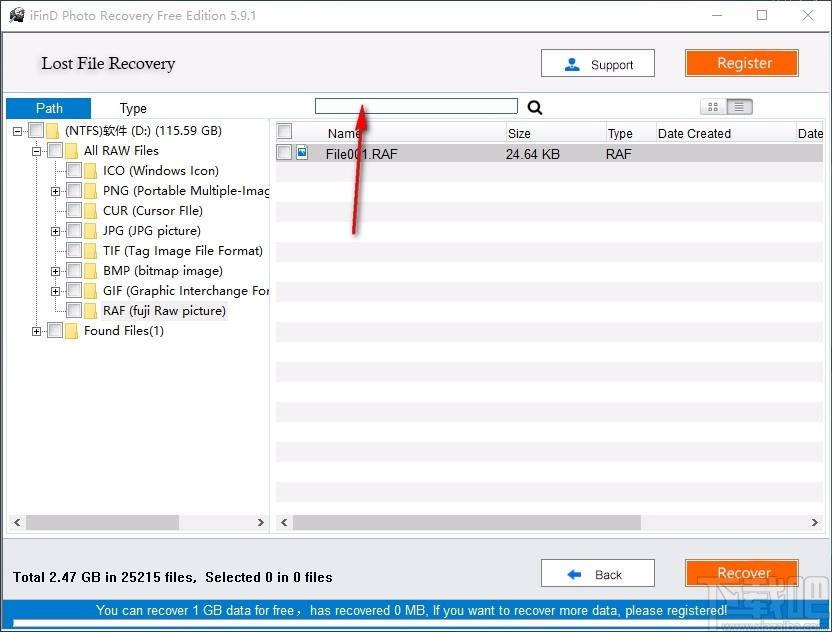The height and width of the screenshot is (632, 832).
Task: Click the GIF folder icon
Action: coord(91,291)
